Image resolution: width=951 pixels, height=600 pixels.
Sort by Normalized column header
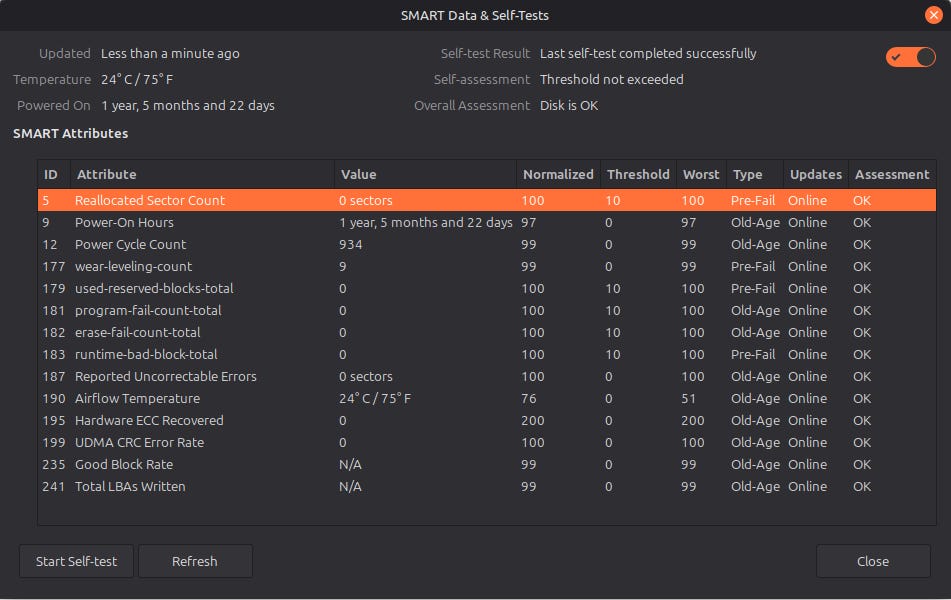click(557, 174)
